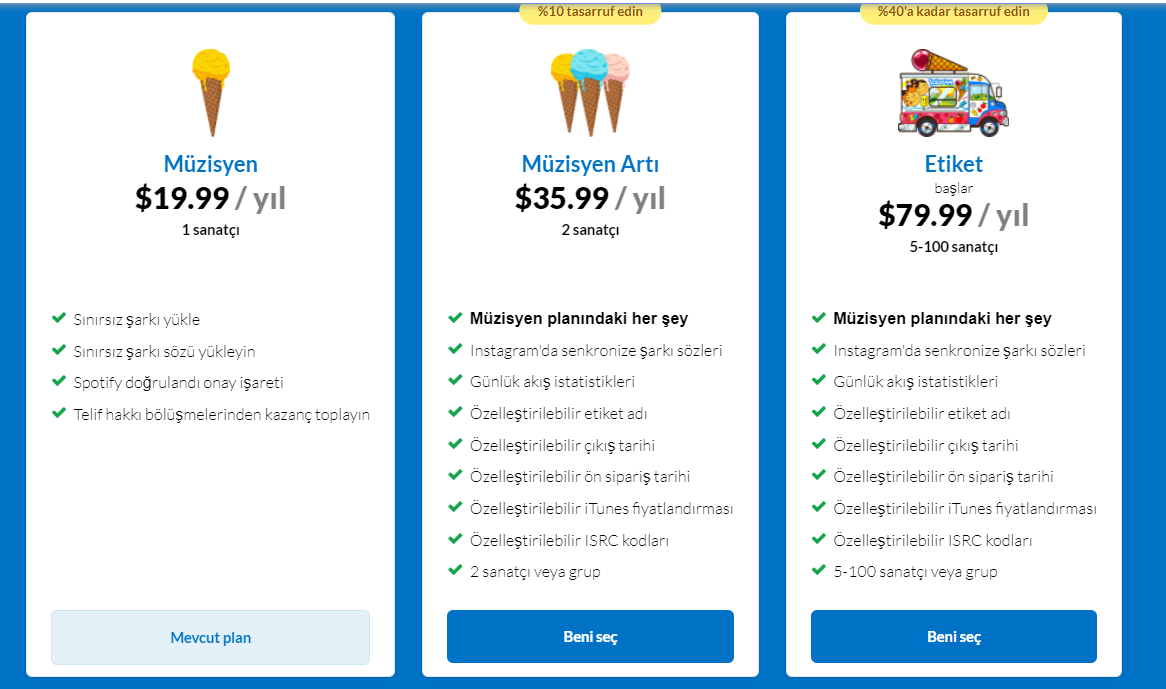Click checkmark beside Telif hakkı bölüşmelerinden kazanç toplayın
Image resolution: width=1166 pixels, height=689 pixels.
click(x=59, y=413)
